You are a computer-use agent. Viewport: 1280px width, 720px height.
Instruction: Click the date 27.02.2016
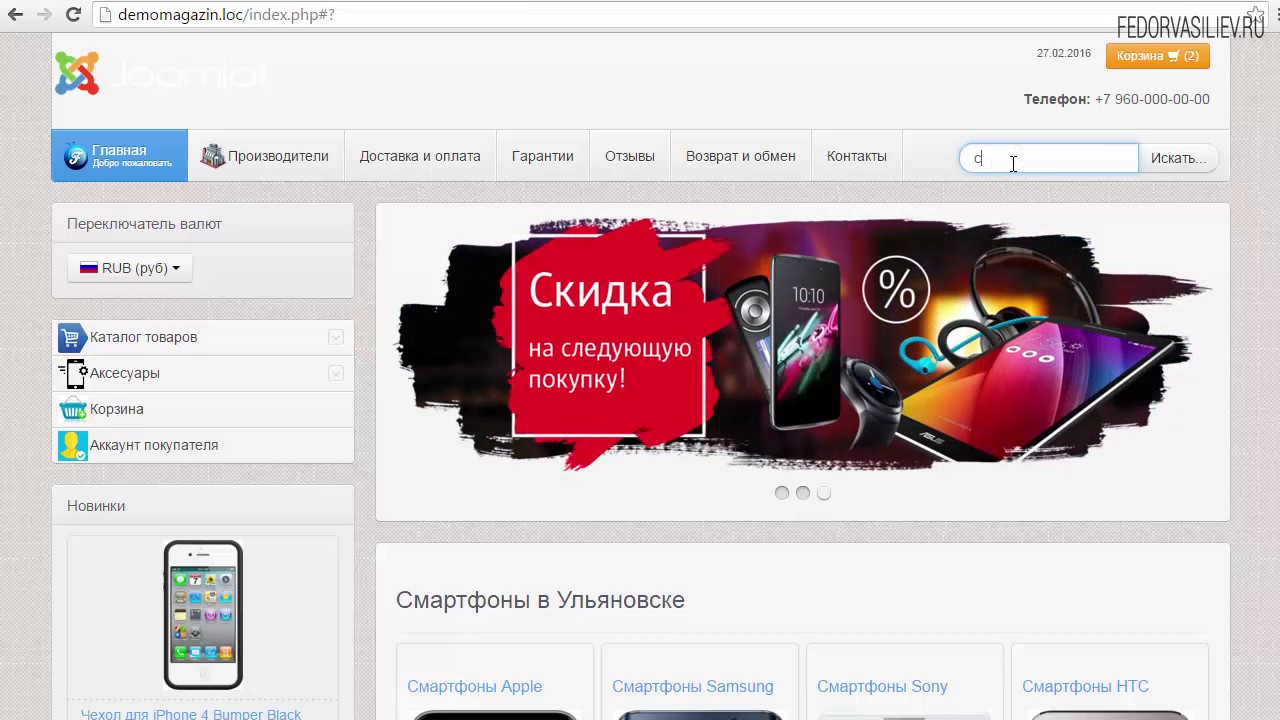[1064, 53]
